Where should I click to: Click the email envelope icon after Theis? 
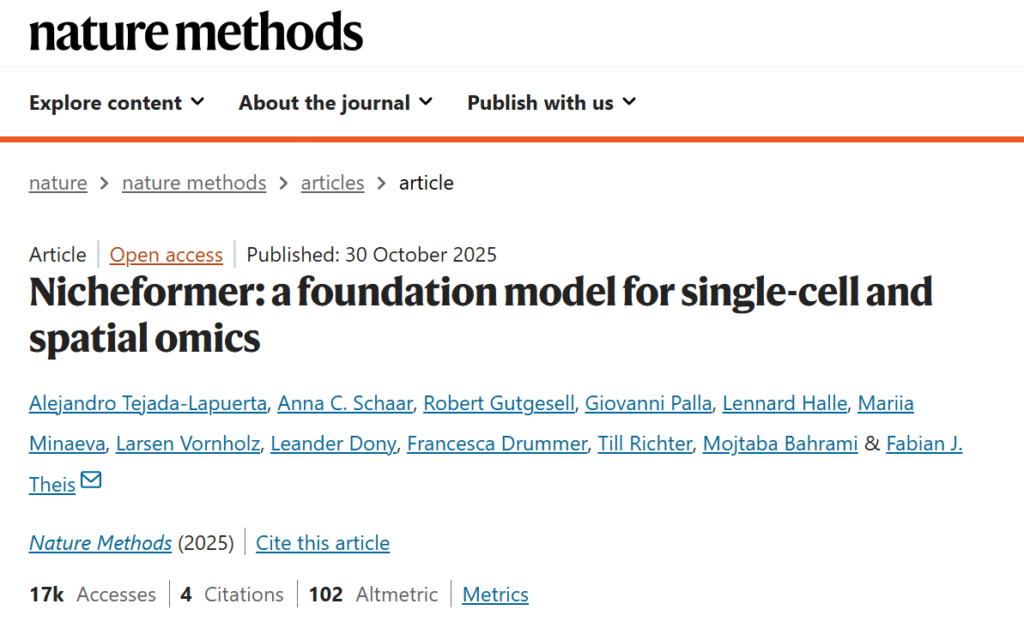point(91,481)
